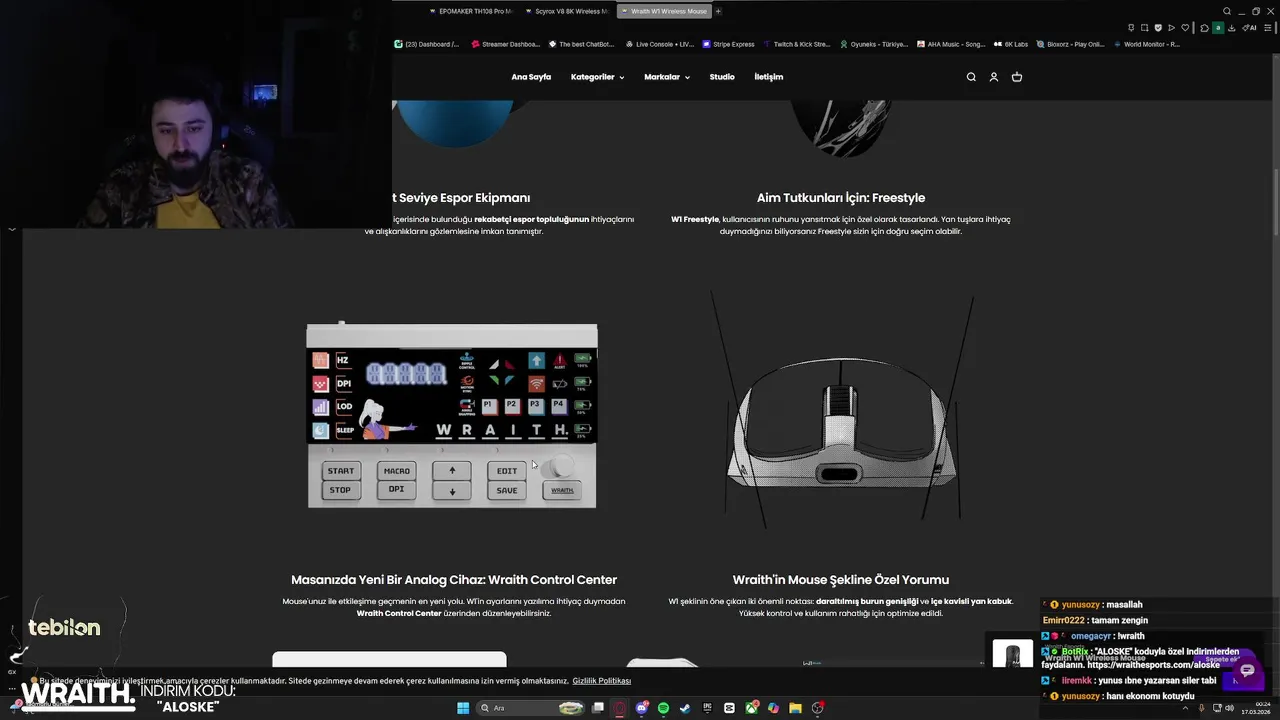Viewport: 1280px width, 720px height.
Task: Click the Sepete ekle button
Action: [1222, 659]
